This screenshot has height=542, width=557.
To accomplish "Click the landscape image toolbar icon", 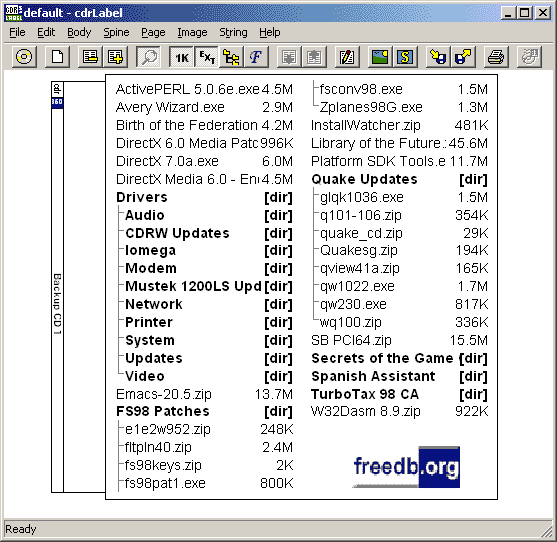I will 380,57.
